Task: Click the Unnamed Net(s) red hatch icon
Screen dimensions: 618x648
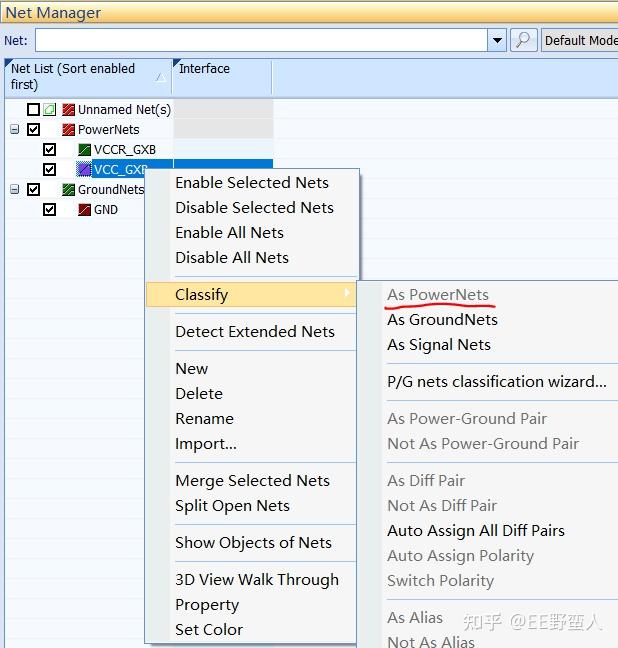Action: [x=68, y=110]
